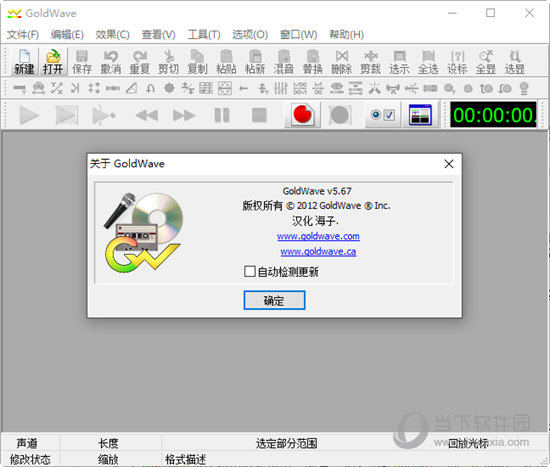Click the grey record-selection button
The height and width of the screenshot is (467, 550).
(340, 115)
